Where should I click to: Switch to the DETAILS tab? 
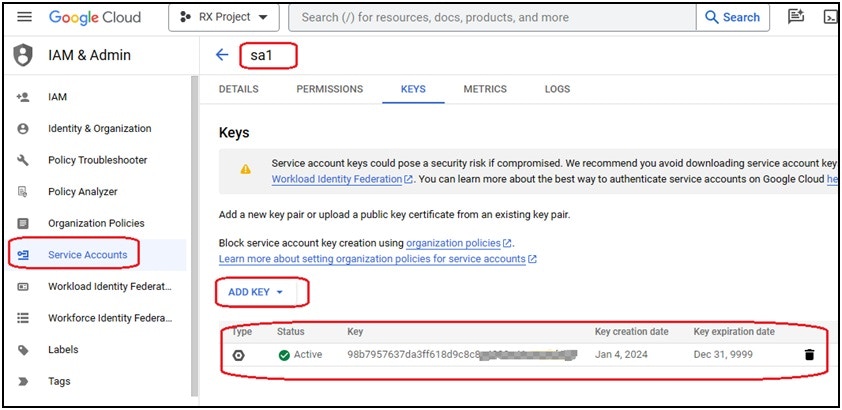coord(238,89)
